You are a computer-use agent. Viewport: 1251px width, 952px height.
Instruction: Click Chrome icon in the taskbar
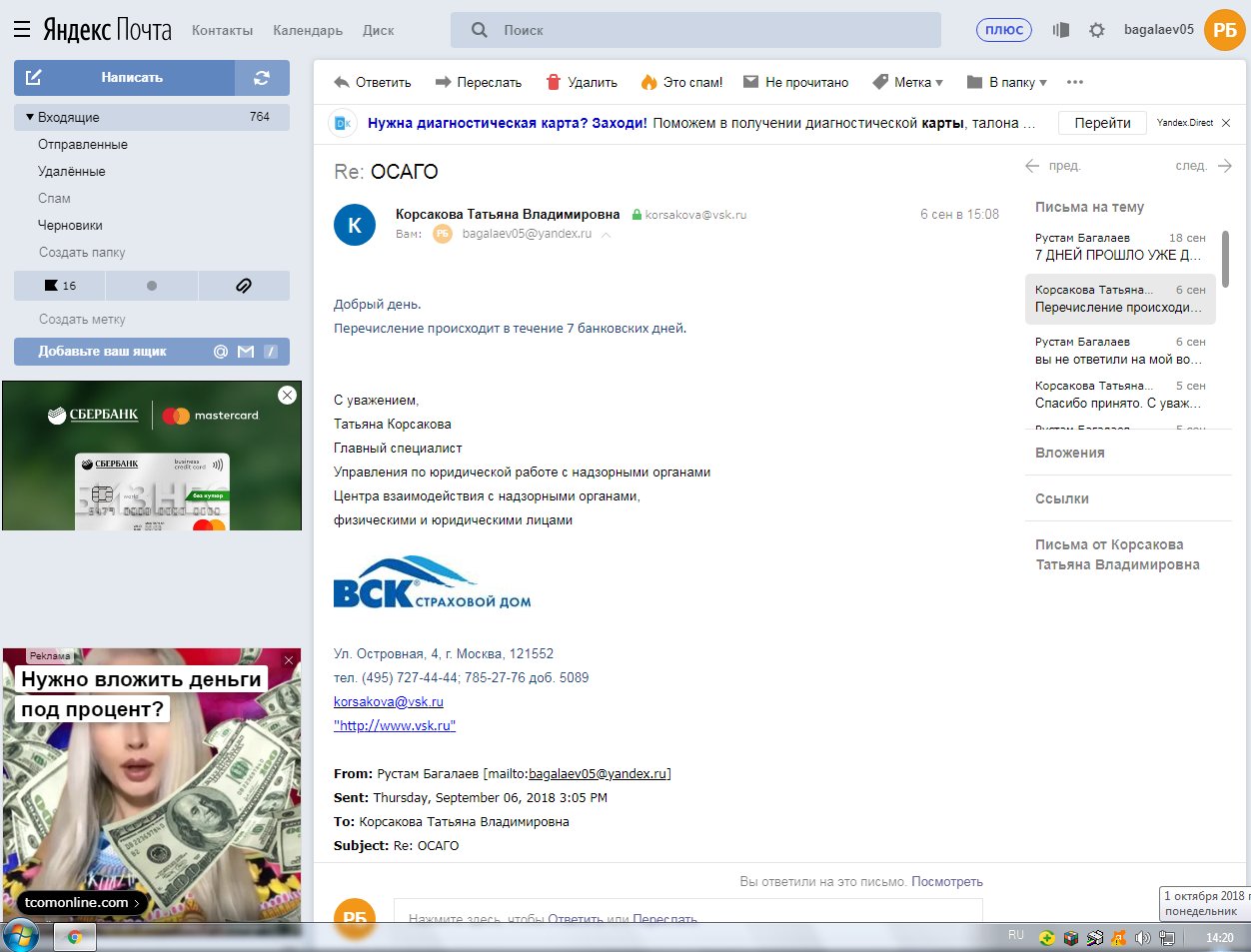[74, 937]
